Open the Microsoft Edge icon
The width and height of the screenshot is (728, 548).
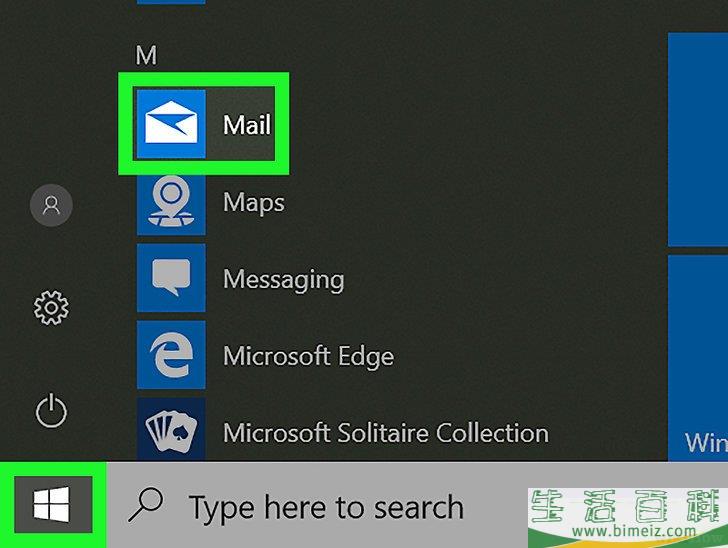point(171,355)
